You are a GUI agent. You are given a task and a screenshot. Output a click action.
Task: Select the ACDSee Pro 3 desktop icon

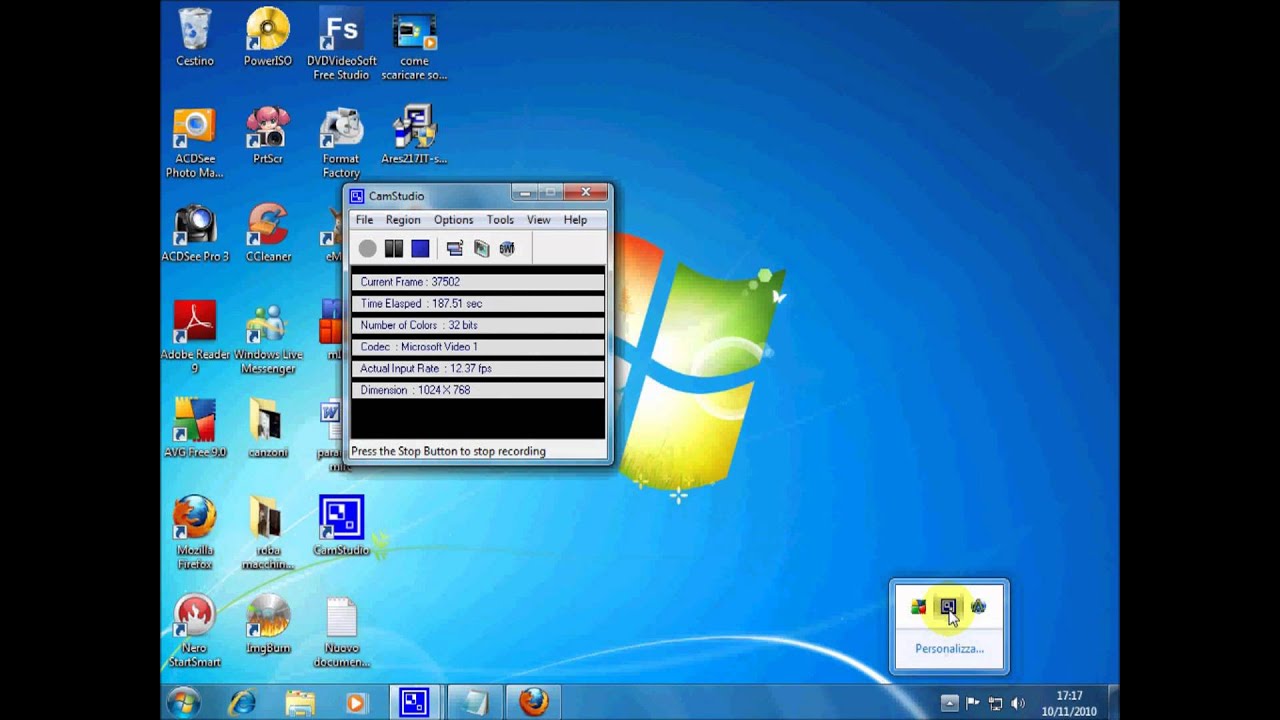click(195, 233)
